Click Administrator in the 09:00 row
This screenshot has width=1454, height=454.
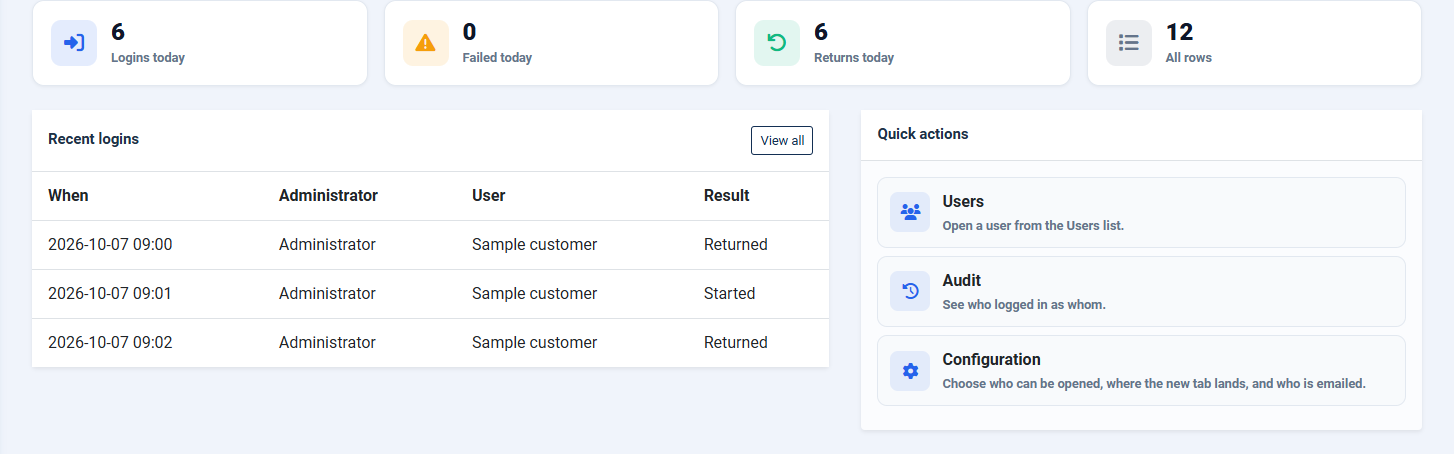[327, 245]
